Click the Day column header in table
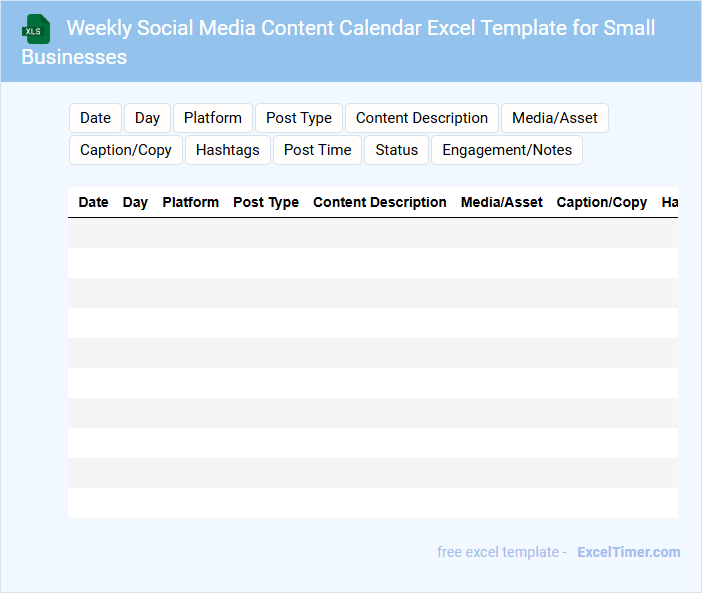702x593 pixels. click(x=135, y=202)
